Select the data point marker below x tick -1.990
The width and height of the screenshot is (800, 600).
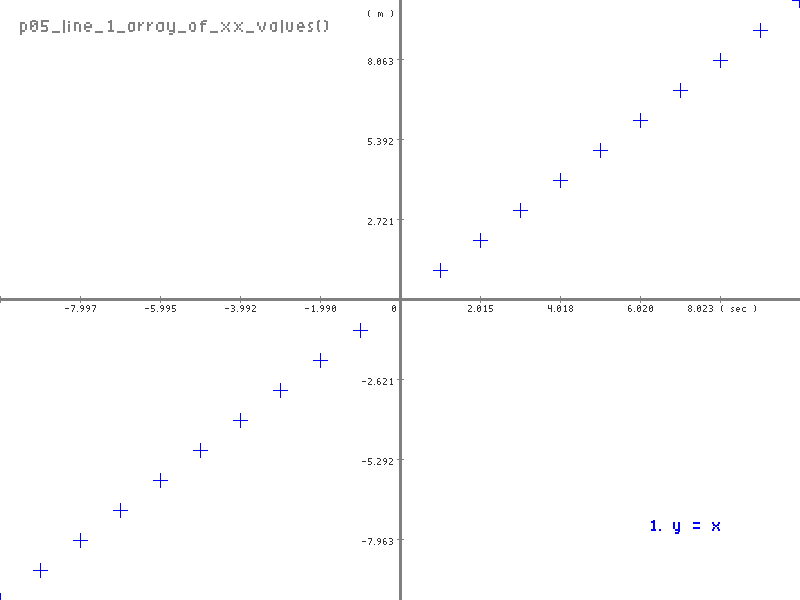click(x=320, y=361)
